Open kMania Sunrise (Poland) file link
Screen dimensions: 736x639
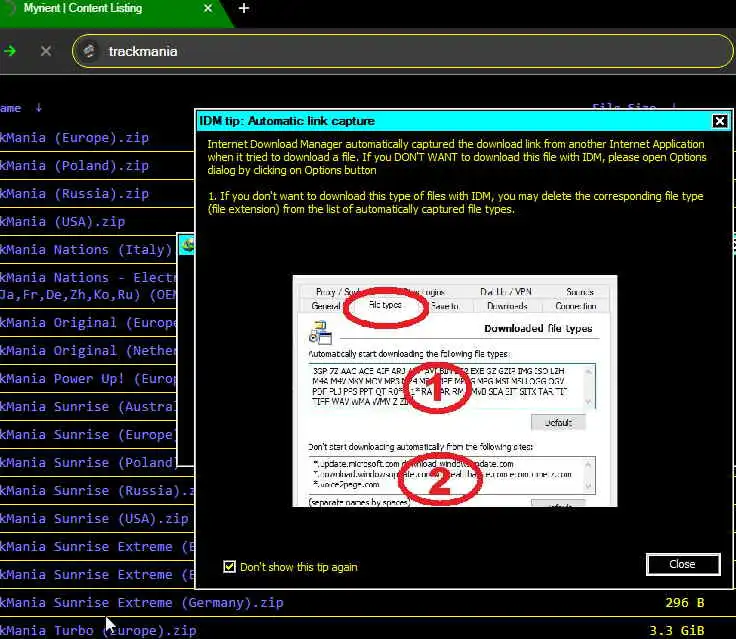click(x=88, y=462)
